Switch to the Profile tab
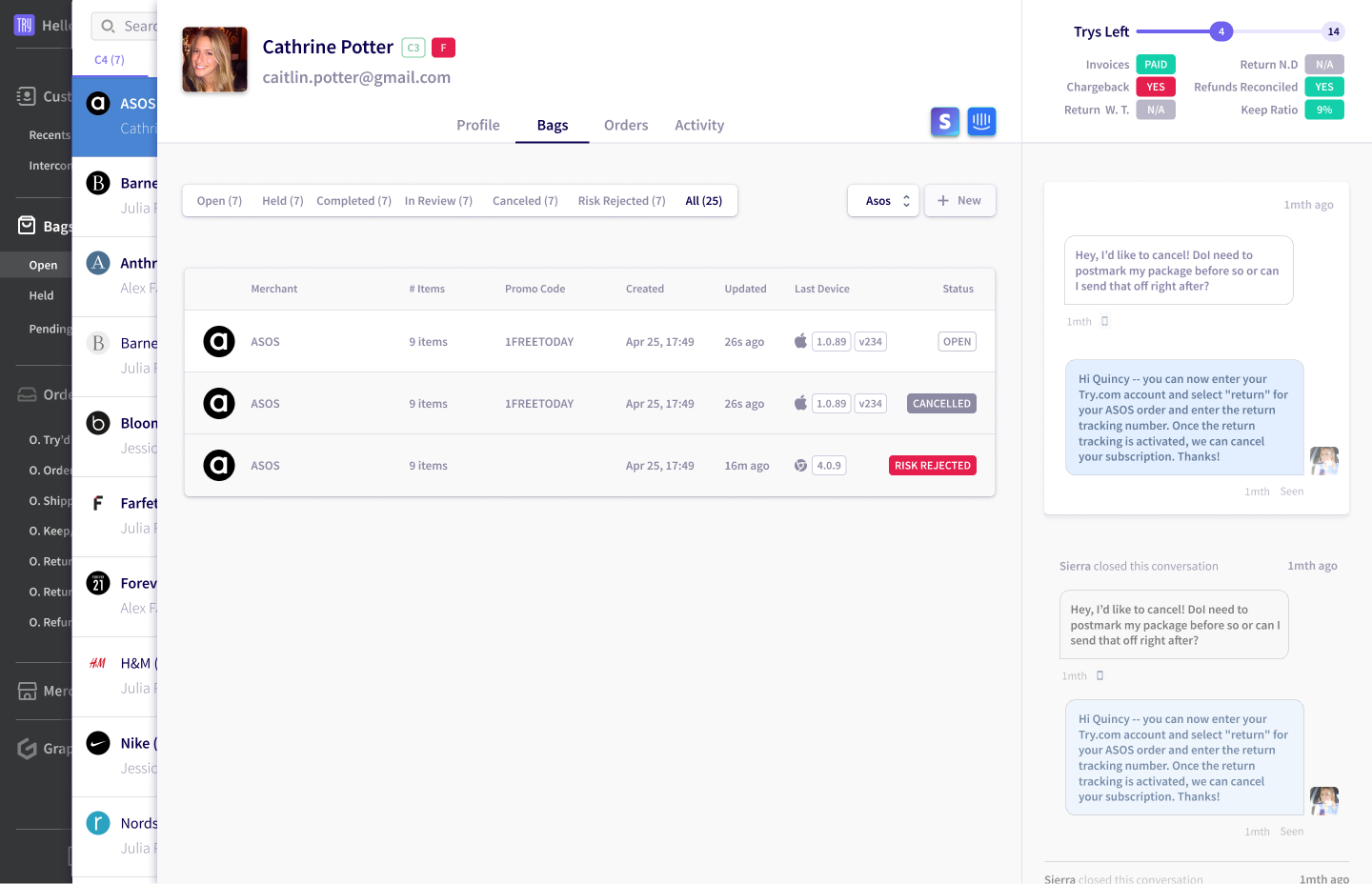This screenshot has height=884, width=1372. [478, 125]
